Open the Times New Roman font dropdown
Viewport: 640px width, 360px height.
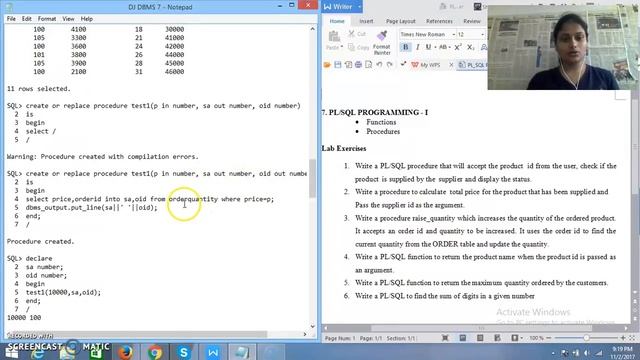pyautogui.click(x=453, y=35)
